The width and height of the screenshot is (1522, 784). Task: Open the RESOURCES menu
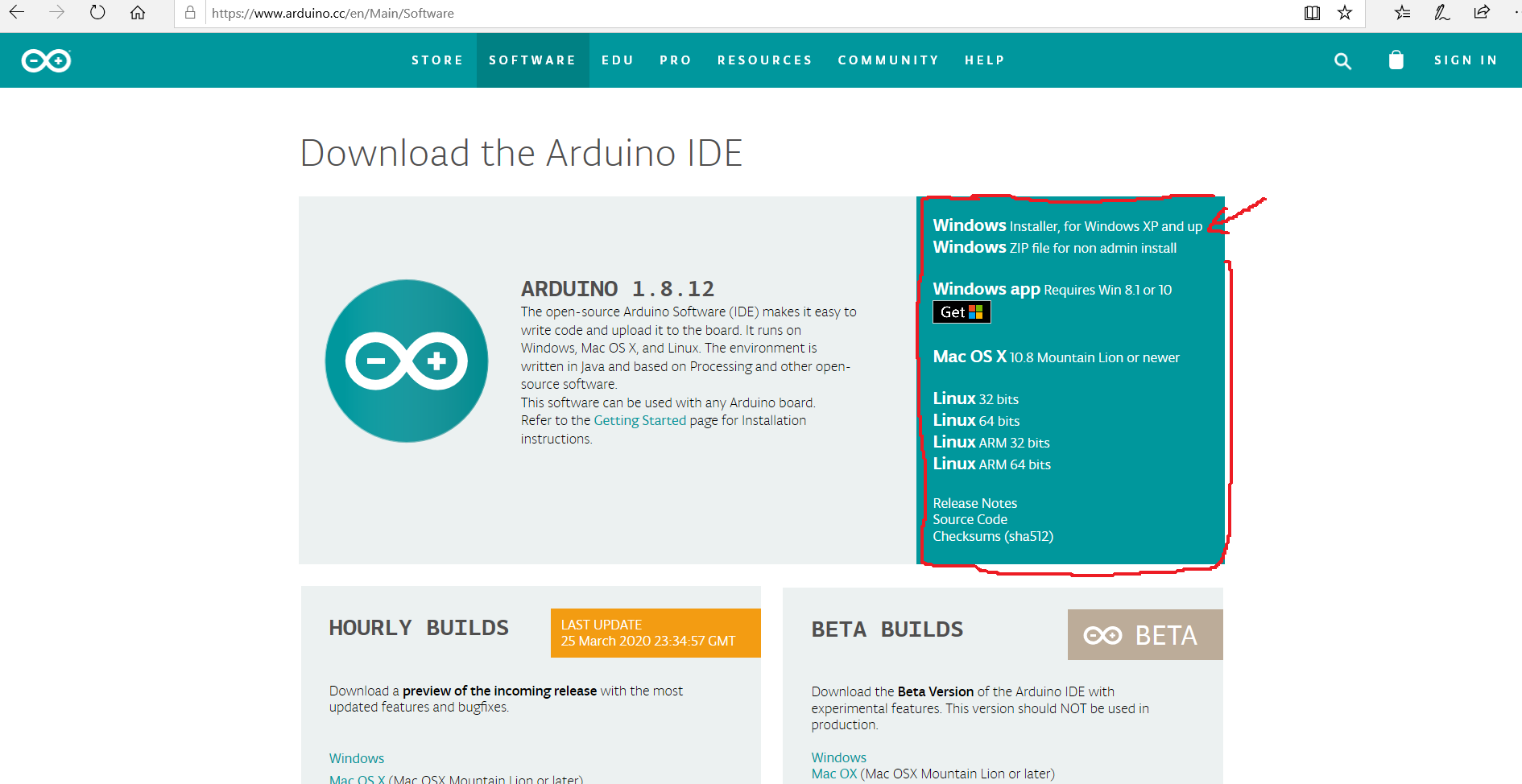(x=765, y=60)
